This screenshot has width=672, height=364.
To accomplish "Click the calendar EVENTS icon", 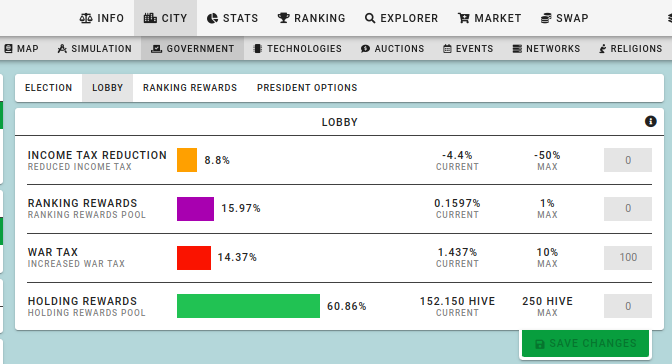I will (x=447, y=49).
